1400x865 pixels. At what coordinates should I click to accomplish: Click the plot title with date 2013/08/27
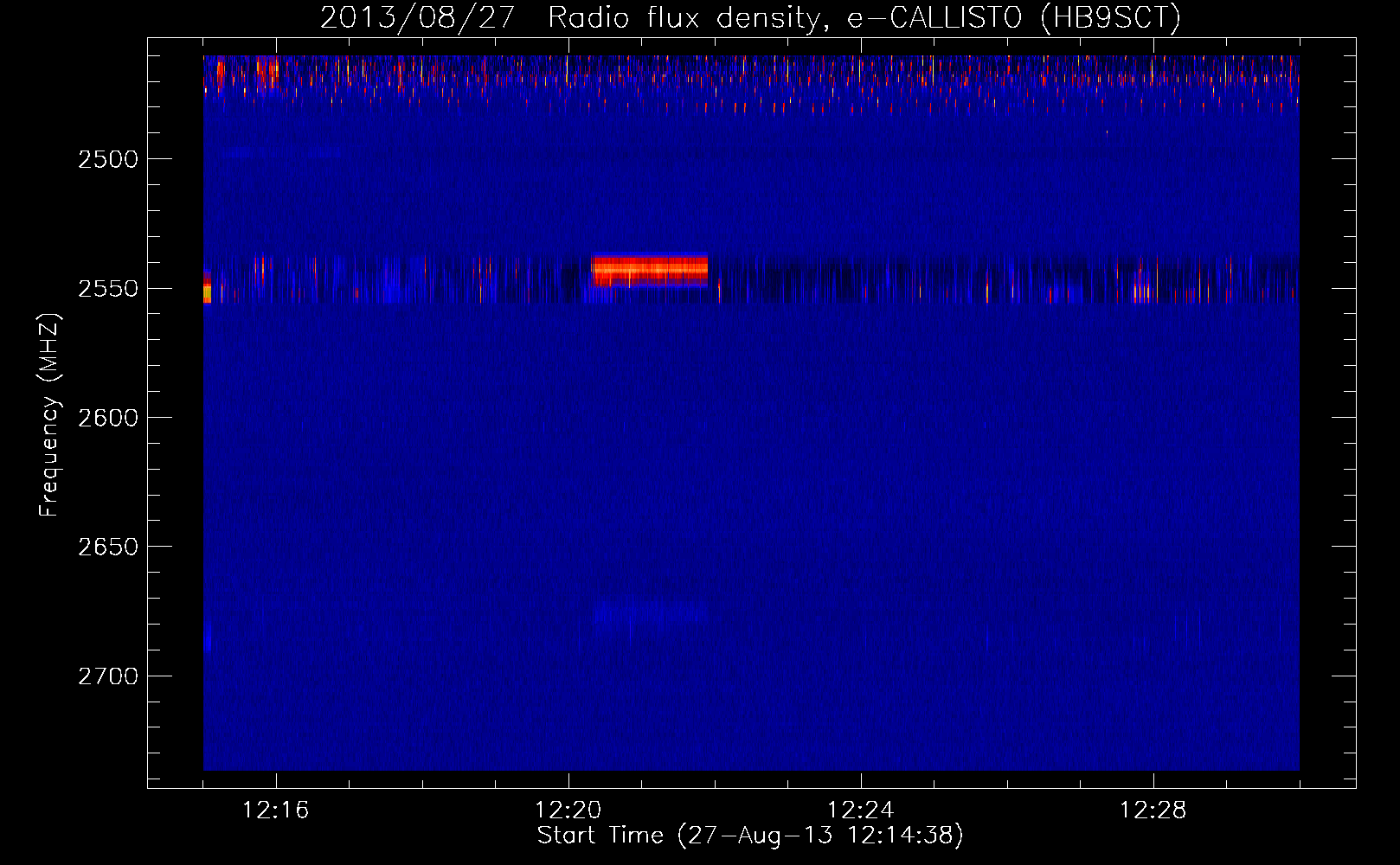pos(750,18)
